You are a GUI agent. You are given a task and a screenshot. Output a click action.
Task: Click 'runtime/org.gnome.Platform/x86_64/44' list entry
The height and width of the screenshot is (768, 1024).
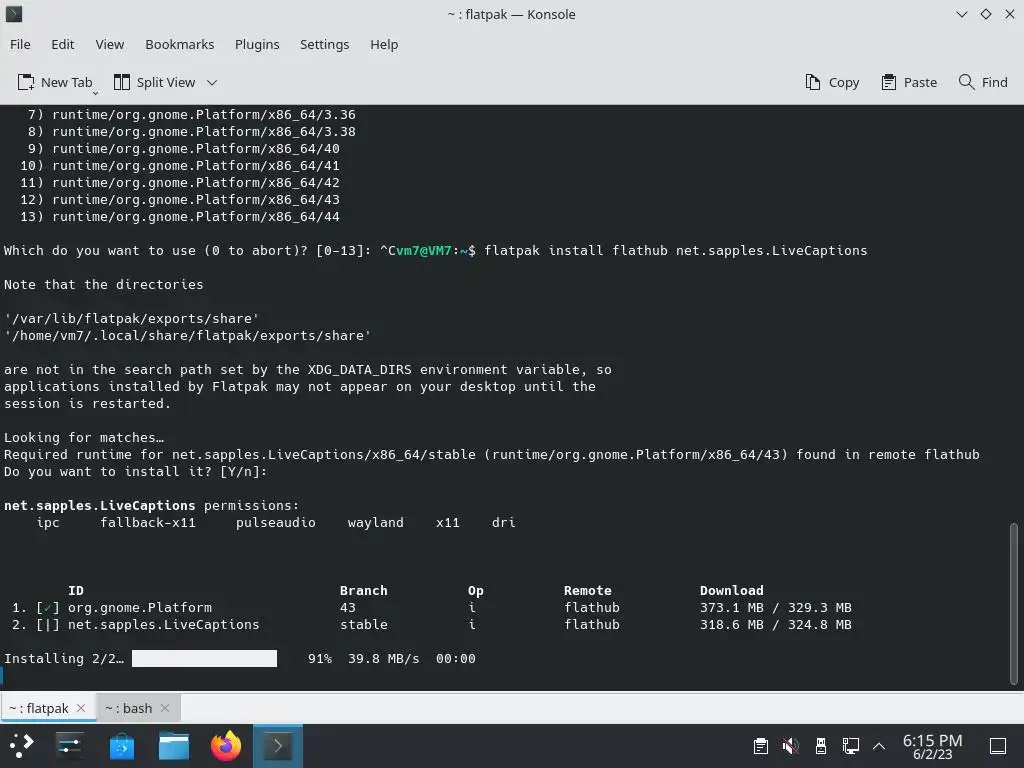pyautogui.click(x=196, y=216)
